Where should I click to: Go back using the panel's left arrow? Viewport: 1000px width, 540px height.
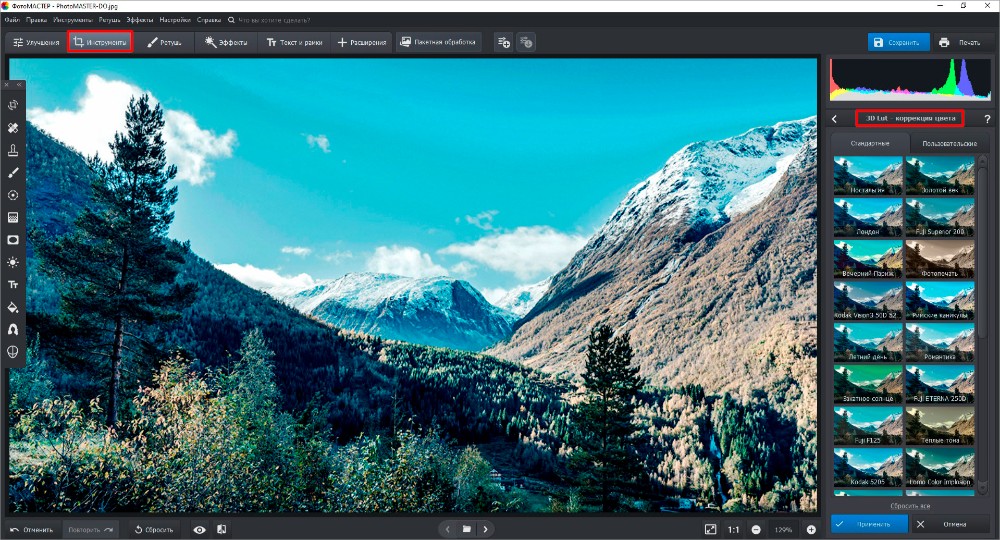pos(835,119)
